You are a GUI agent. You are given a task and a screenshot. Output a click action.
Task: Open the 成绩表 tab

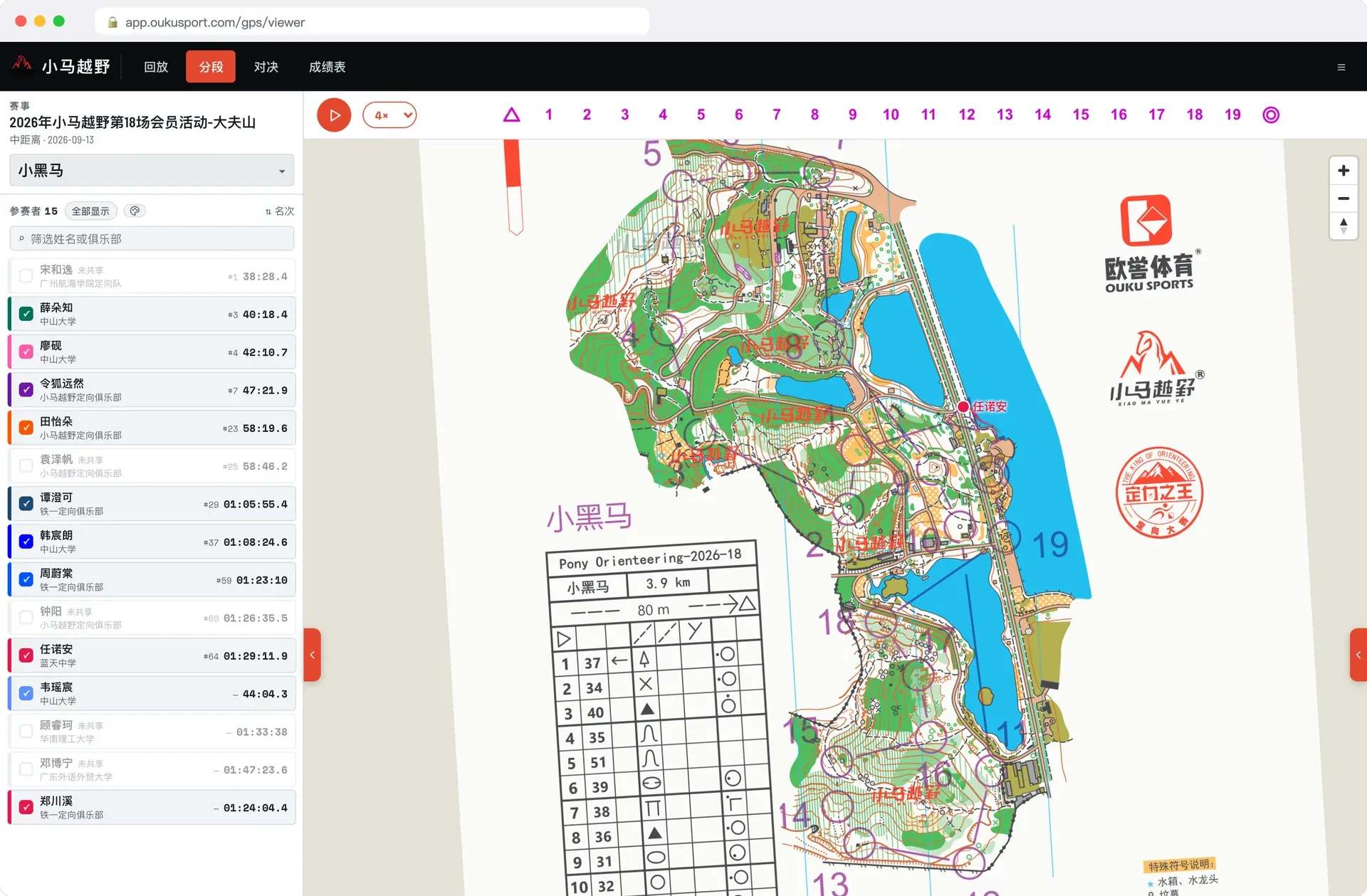coord(327,67)
